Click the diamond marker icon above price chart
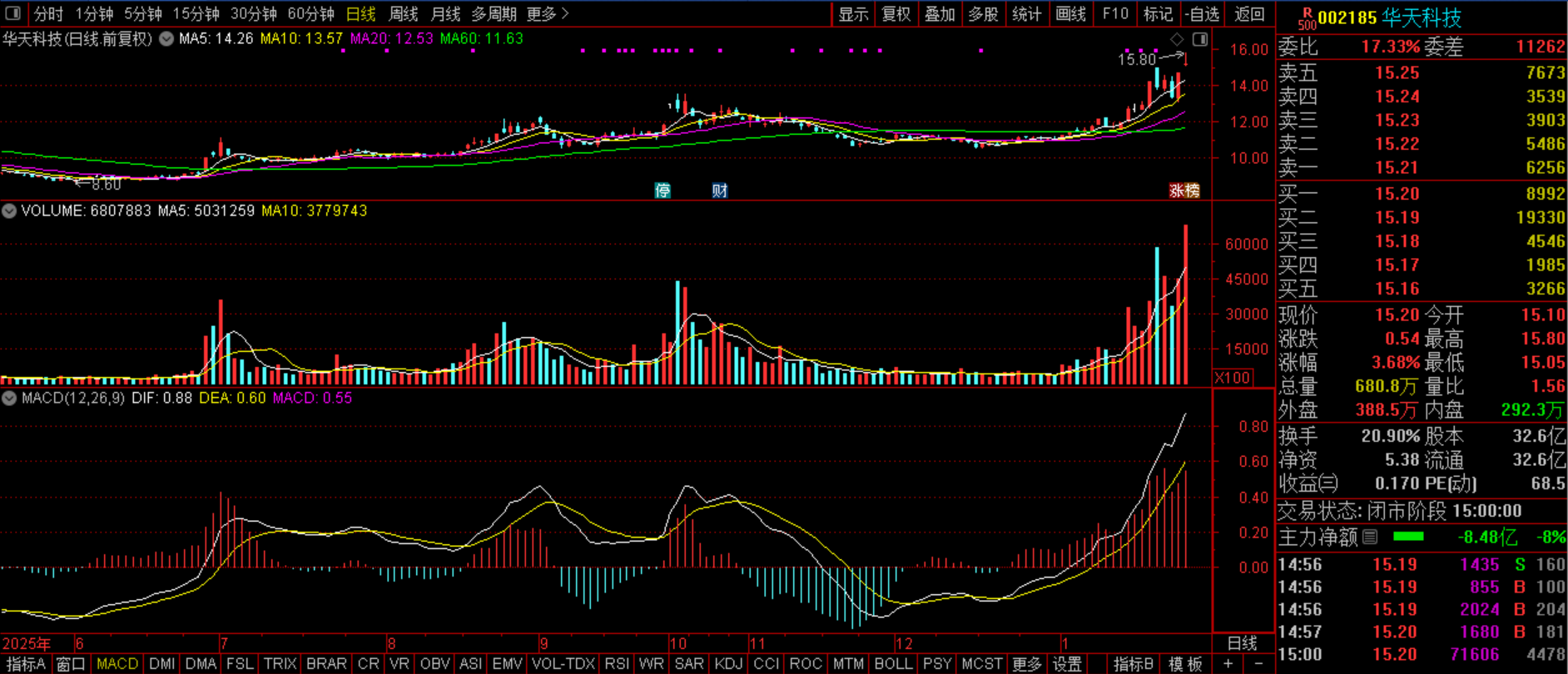This screenshot has width=1568, height=674. pos(1177,39)
